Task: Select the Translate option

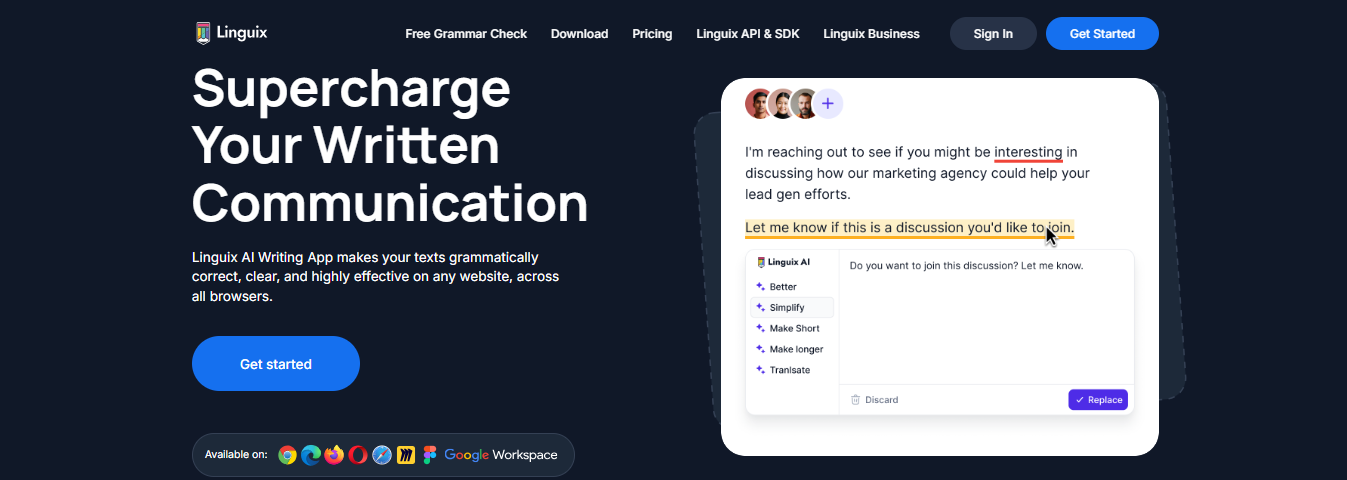Action: click(791, 371)
